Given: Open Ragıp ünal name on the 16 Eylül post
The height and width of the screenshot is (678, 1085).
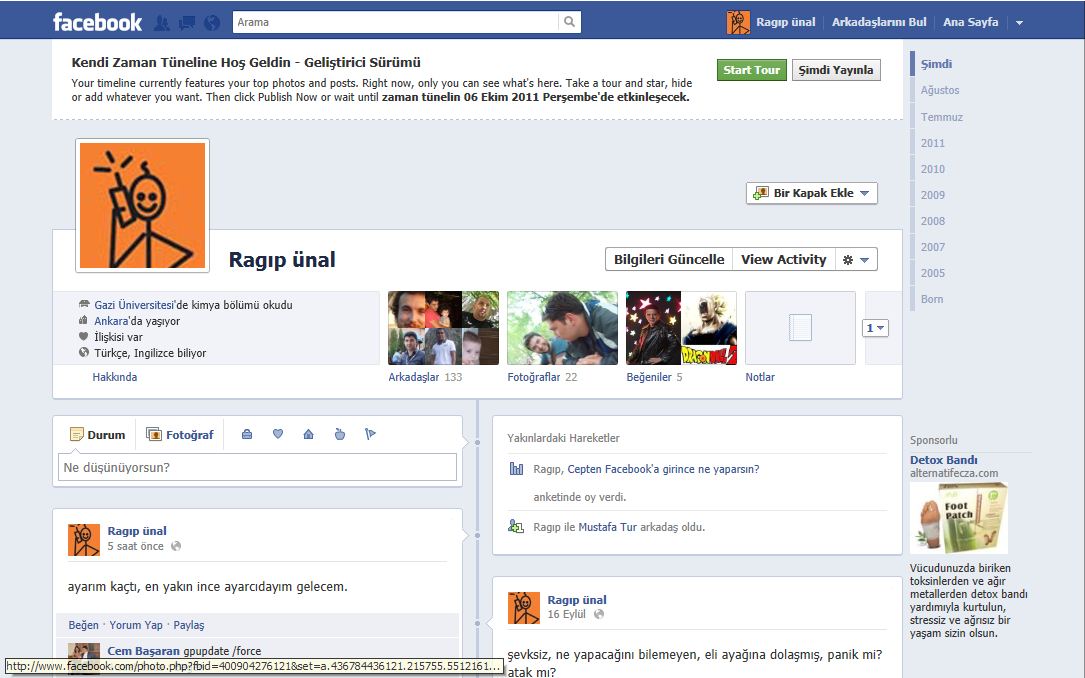Looking at the screenshot, I should pos(576,600).
